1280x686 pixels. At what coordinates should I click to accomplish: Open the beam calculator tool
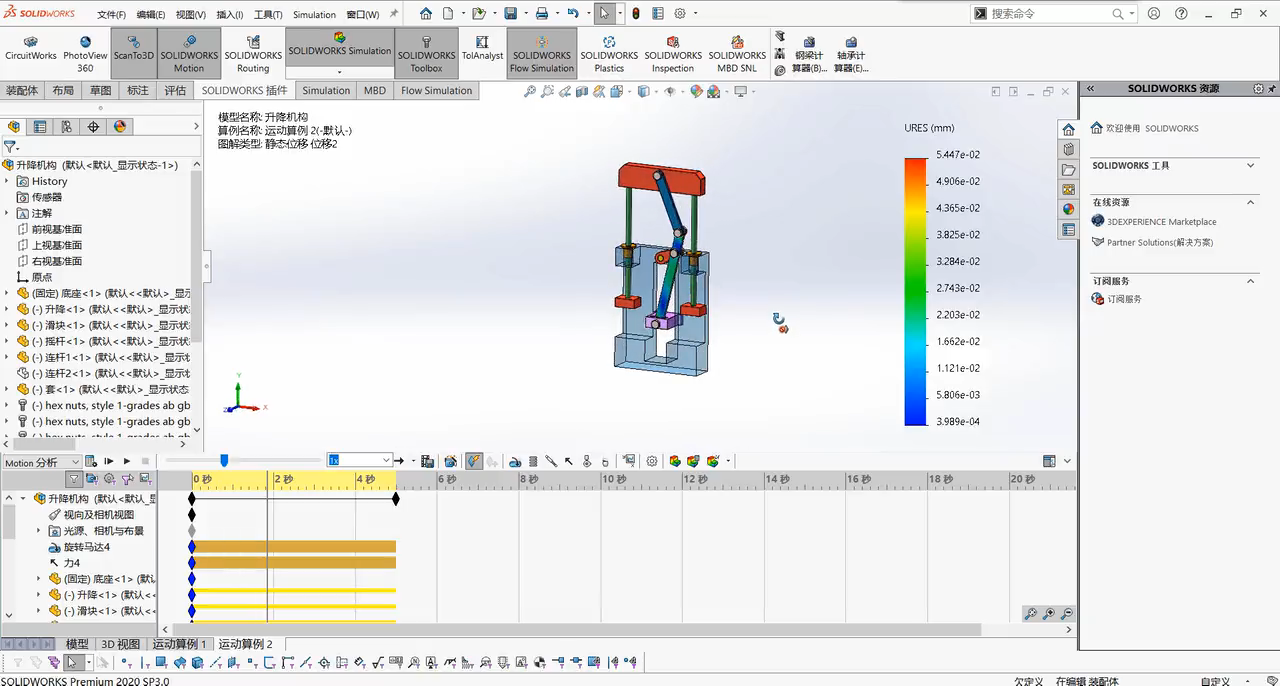click(x=809, y=55)
